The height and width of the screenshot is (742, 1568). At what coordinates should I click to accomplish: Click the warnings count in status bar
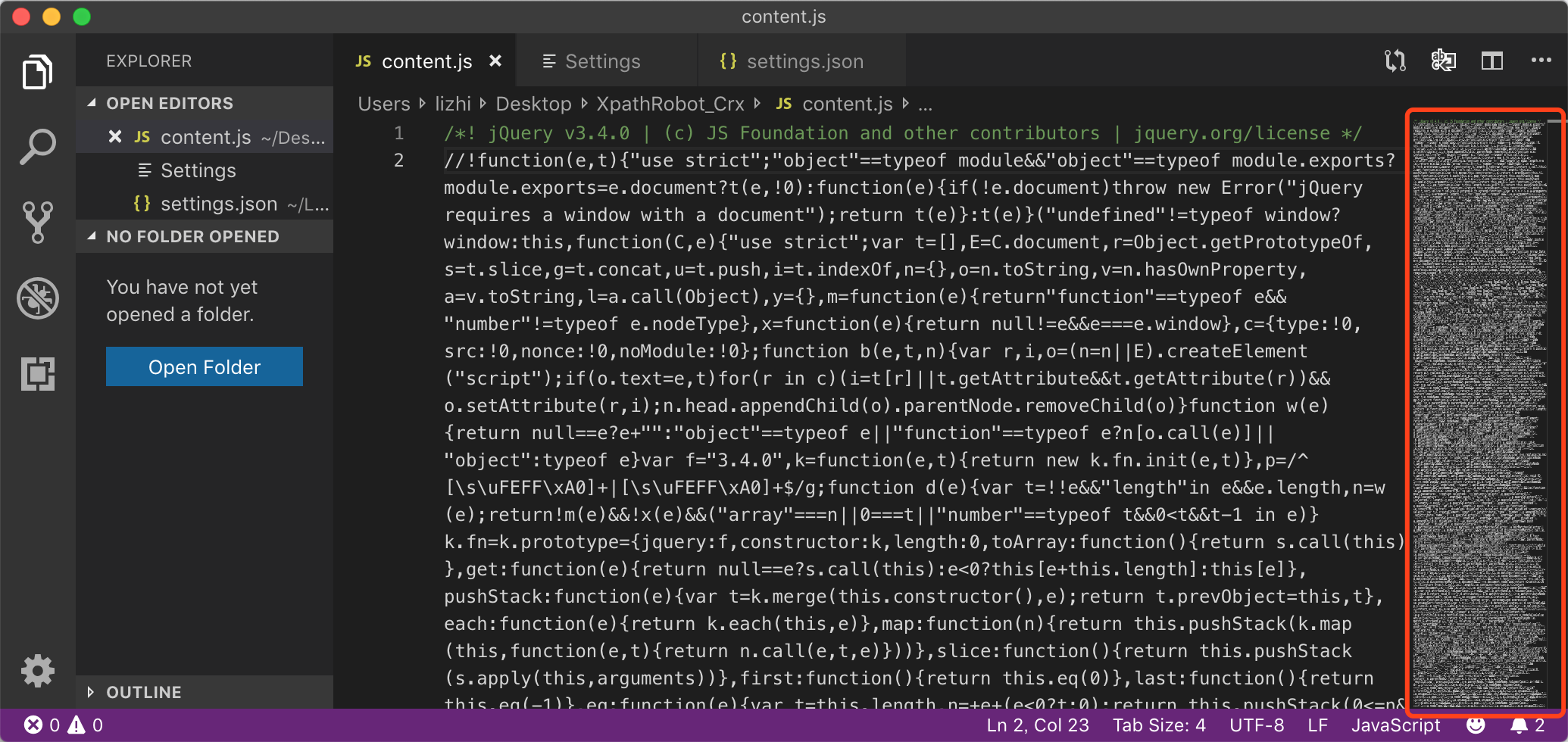[x=86, y=725]
